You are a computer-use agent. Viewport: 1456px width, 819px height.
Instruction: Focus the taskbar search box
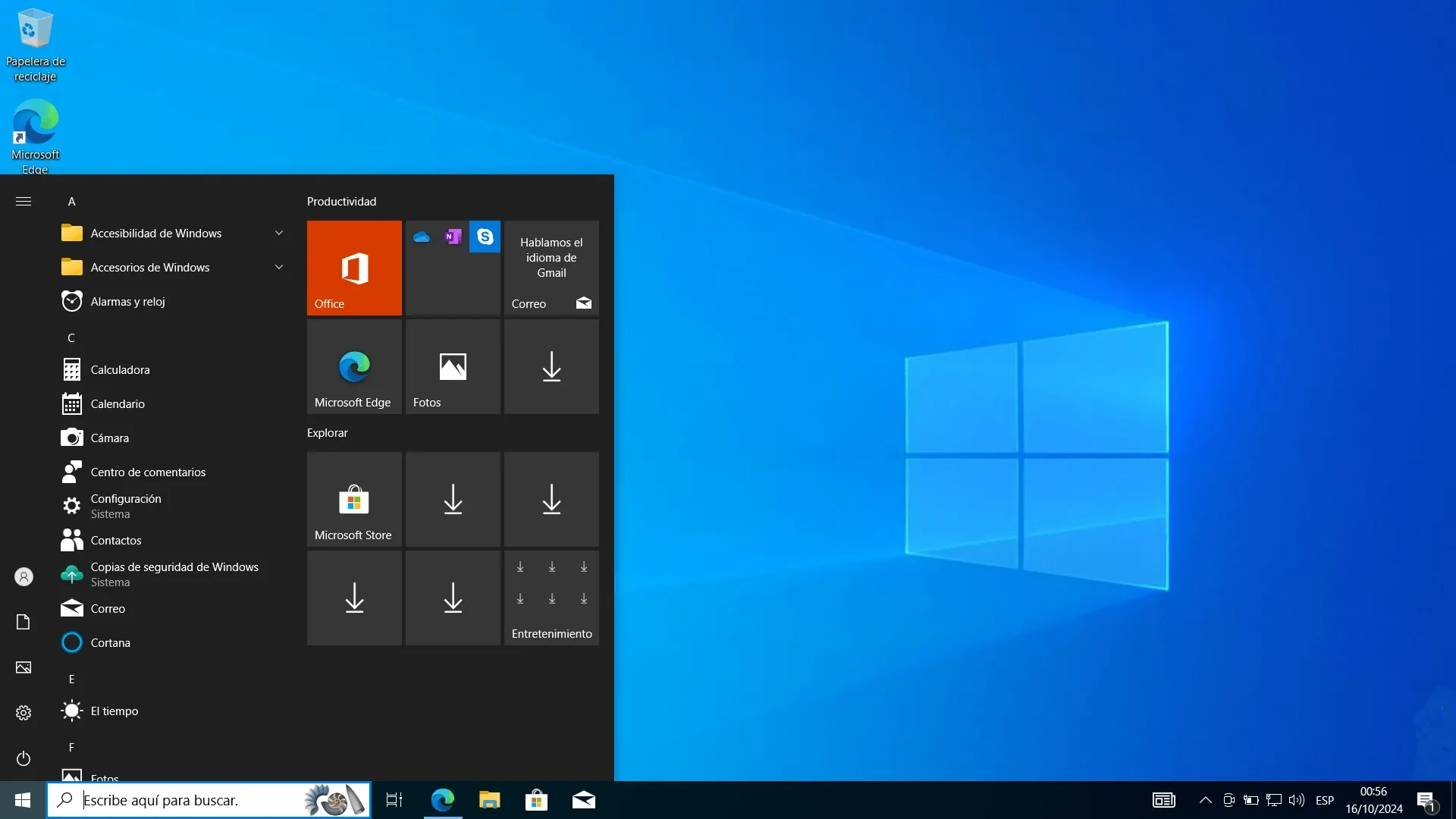click(x=209, y=800)
